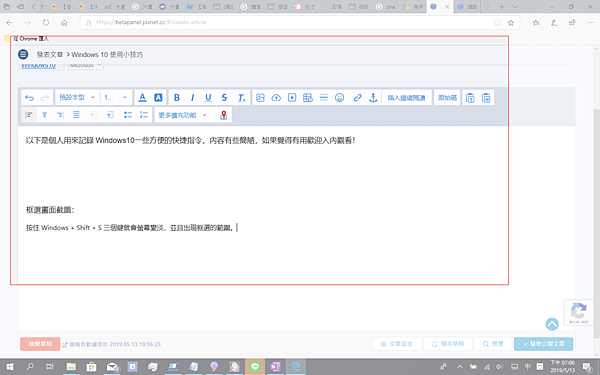The image size is (600, 375).
Task: Preview the article with 預覽
Action: pyautogui.click(x=493, y=344)
